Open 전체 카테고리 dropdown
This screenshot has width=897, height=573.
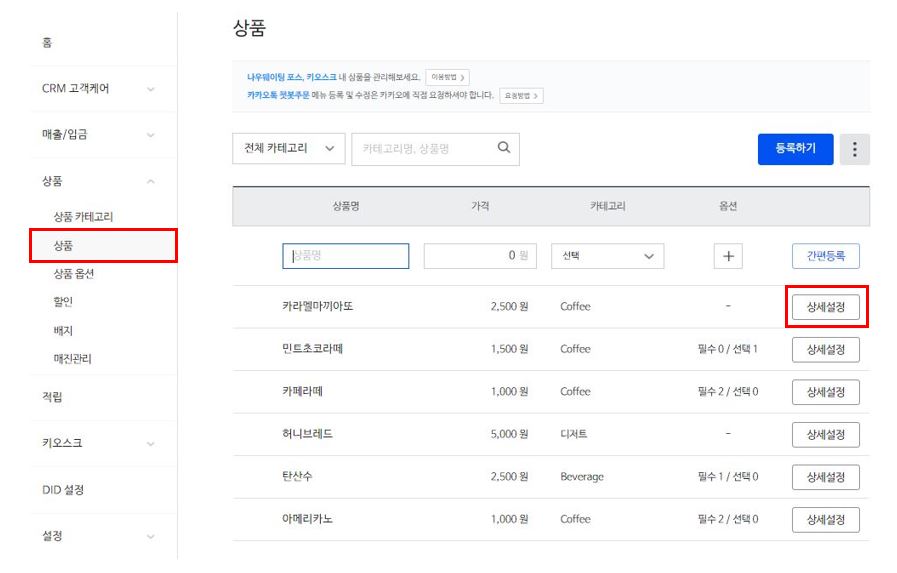coord(289,149)
